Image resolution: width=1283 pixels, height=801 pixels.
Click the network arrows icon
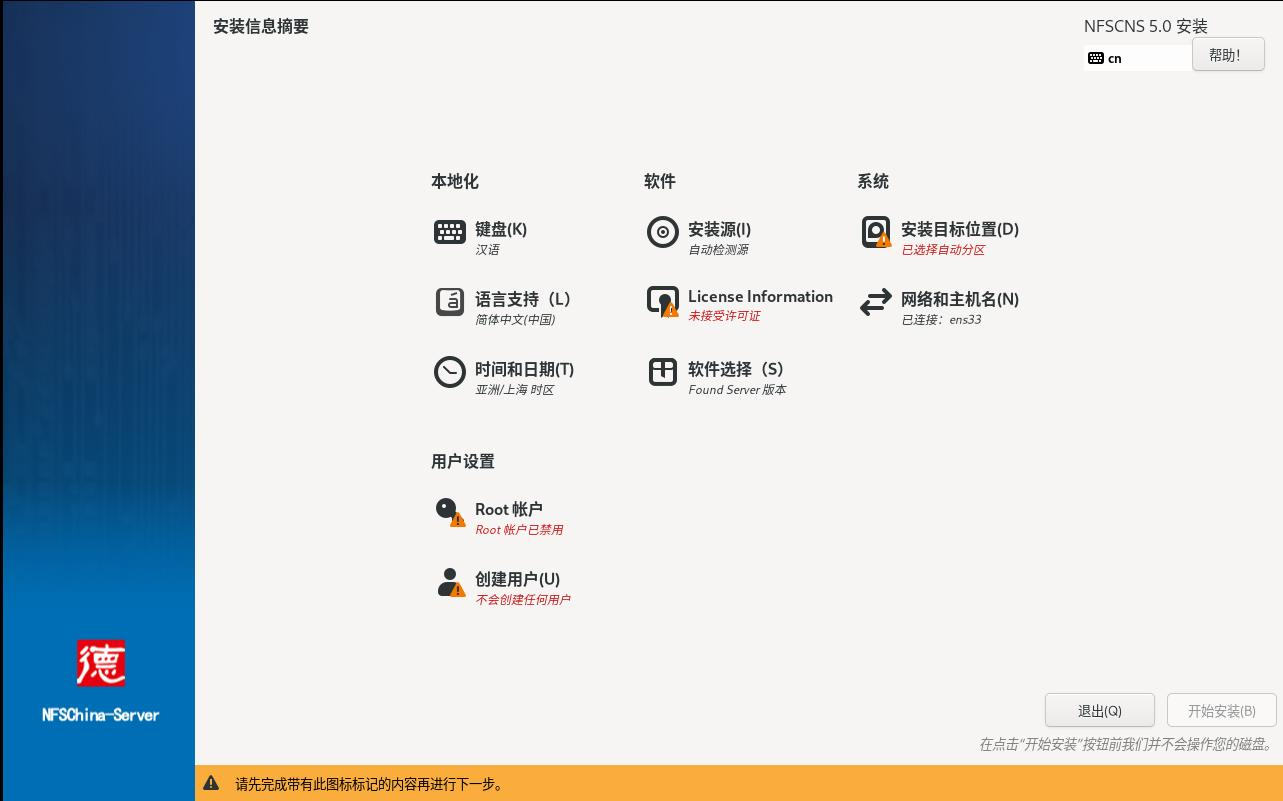tap(875, 302)
